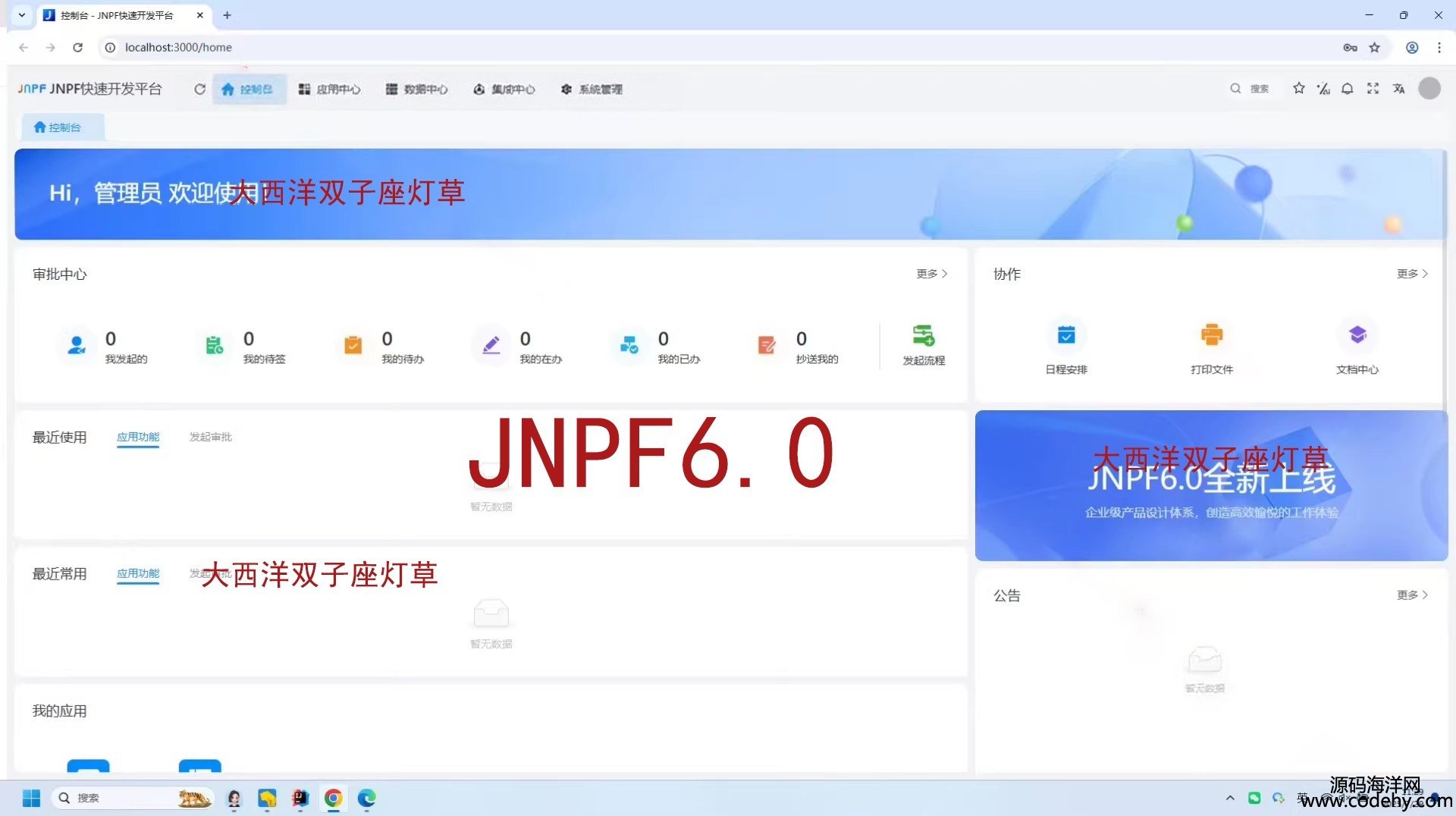The height and width of the screenshot is (816, 1456).
Task: Open 打印文件 icon in 协作
Action: click(1212, 335)
